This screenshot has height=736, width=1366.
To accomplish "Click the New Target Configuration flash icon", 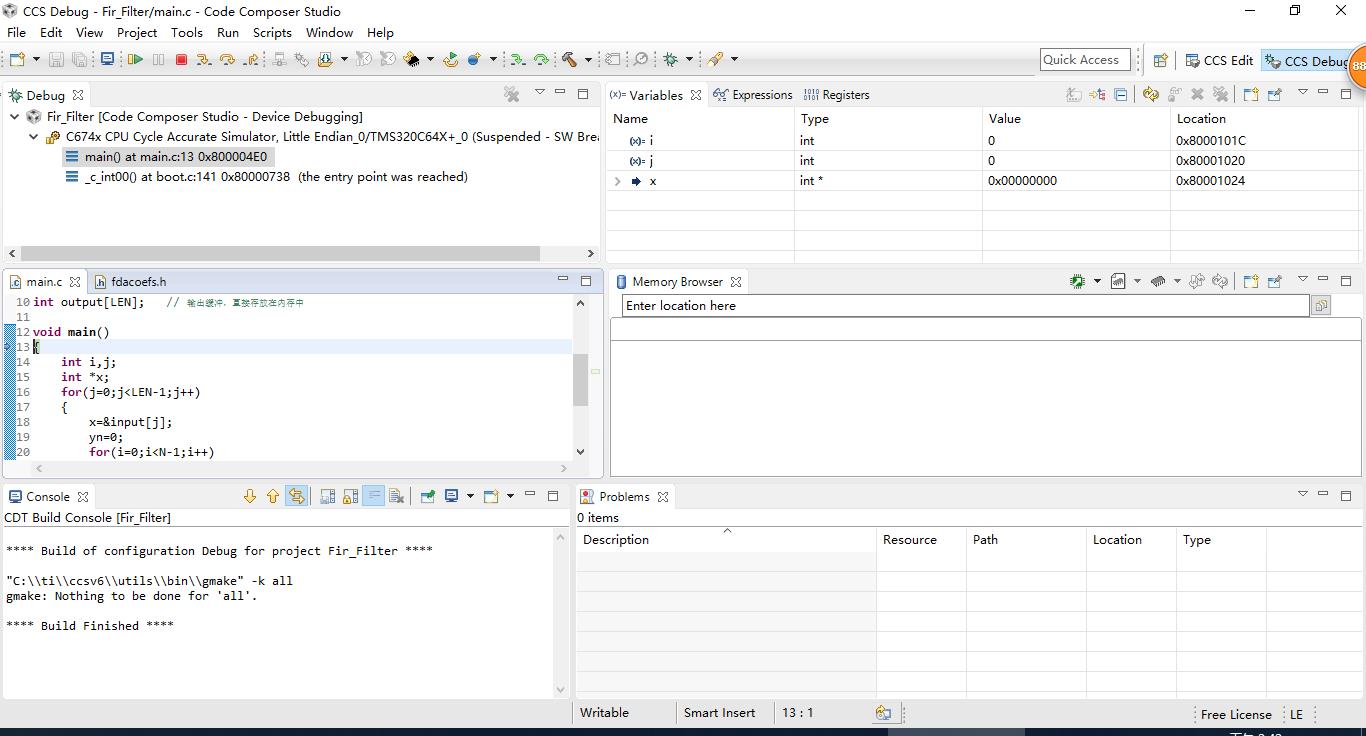I will 413,60.
